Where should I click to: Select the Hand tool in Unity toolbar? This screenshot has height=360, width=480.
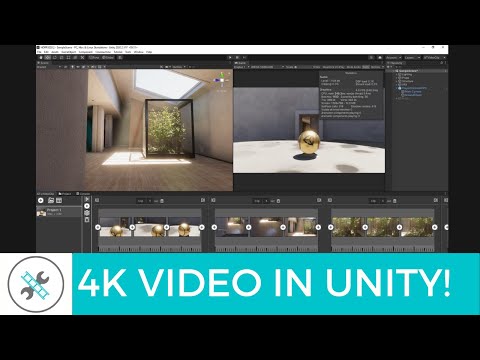41,58
